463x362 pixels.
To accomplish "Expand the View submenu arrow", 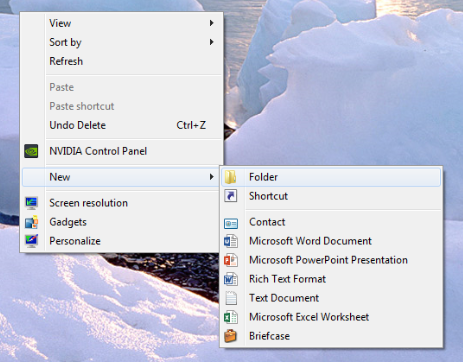I will click(x=211, y=23).
